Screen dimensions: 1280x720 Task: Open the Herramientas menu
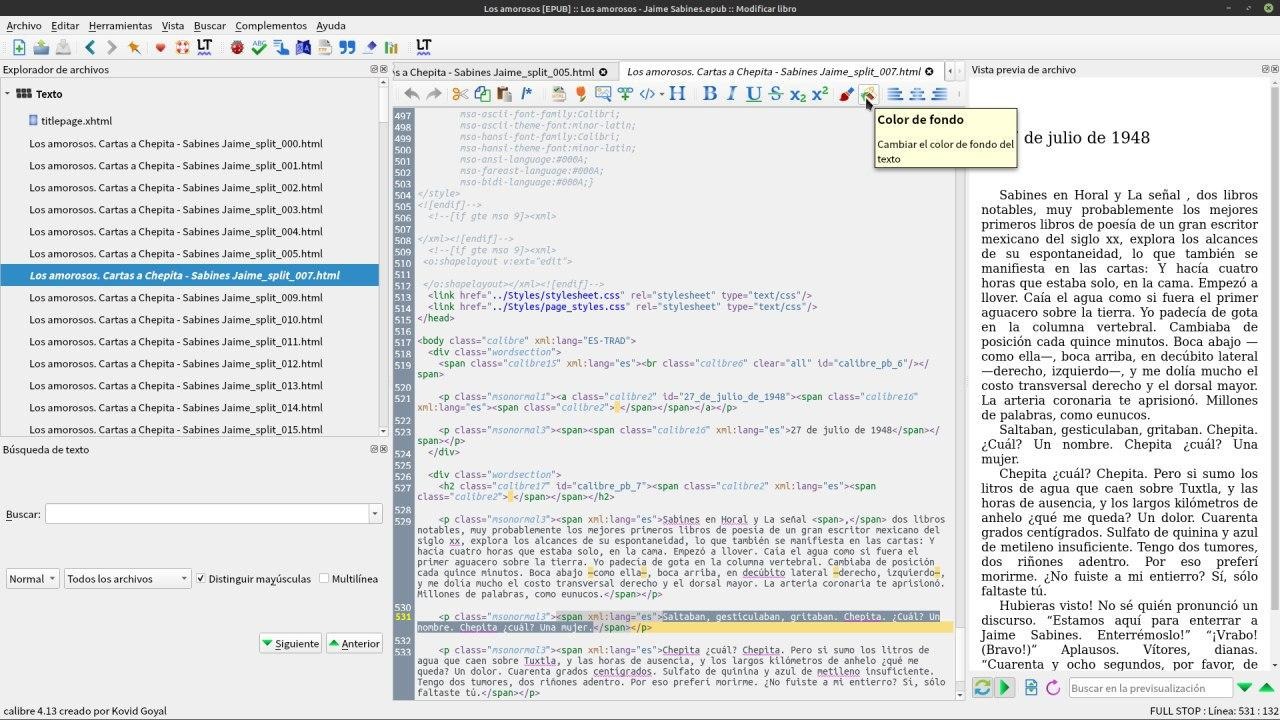point(120,26)
